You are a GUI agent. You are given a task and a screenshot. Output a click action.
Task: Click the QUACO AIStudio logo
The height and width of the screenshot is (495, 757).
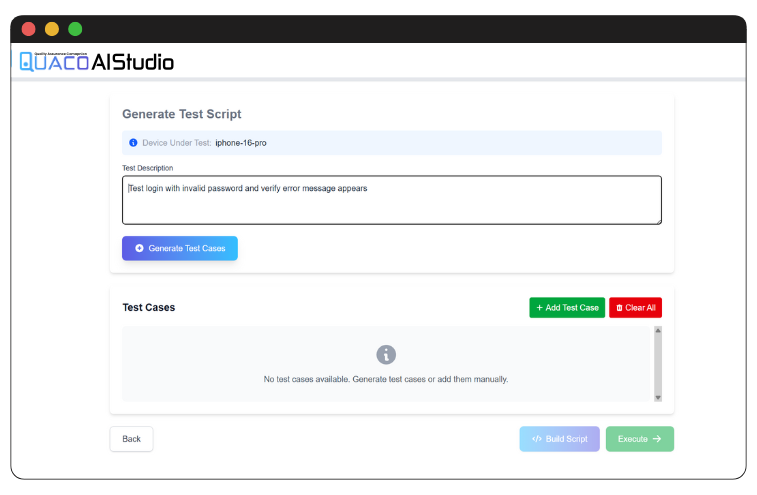(x=97, y=62)
